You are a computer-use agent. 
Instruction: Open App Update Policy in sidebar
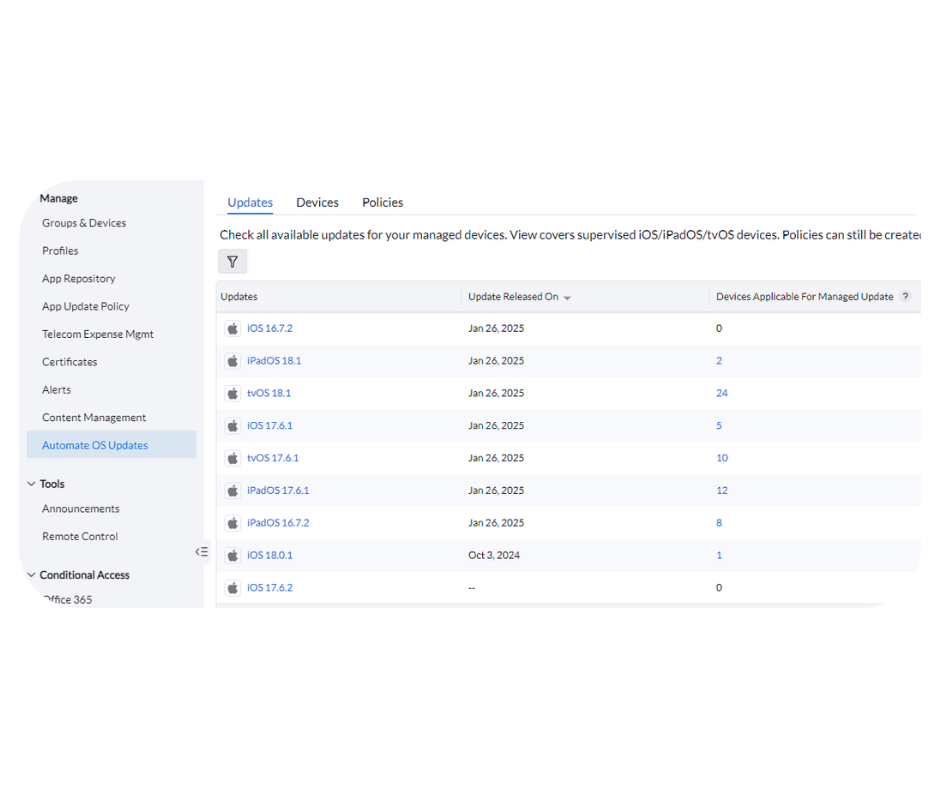coord(86,306)
